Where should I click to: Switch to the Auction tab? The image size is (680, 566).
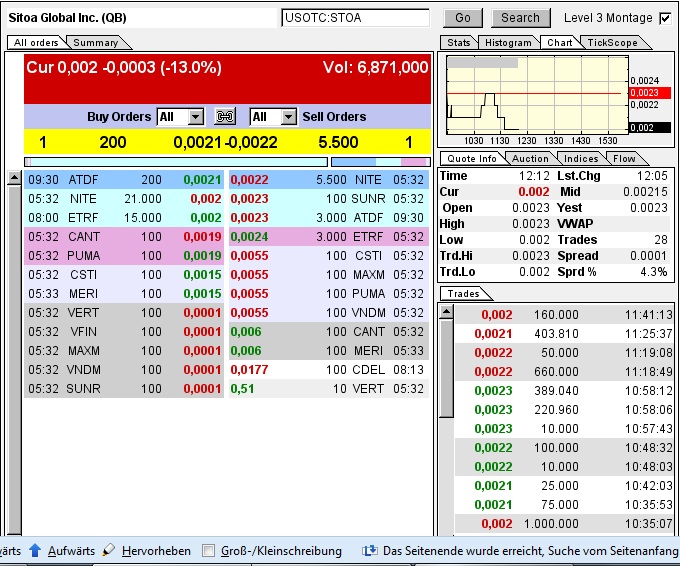coord(530,159)
